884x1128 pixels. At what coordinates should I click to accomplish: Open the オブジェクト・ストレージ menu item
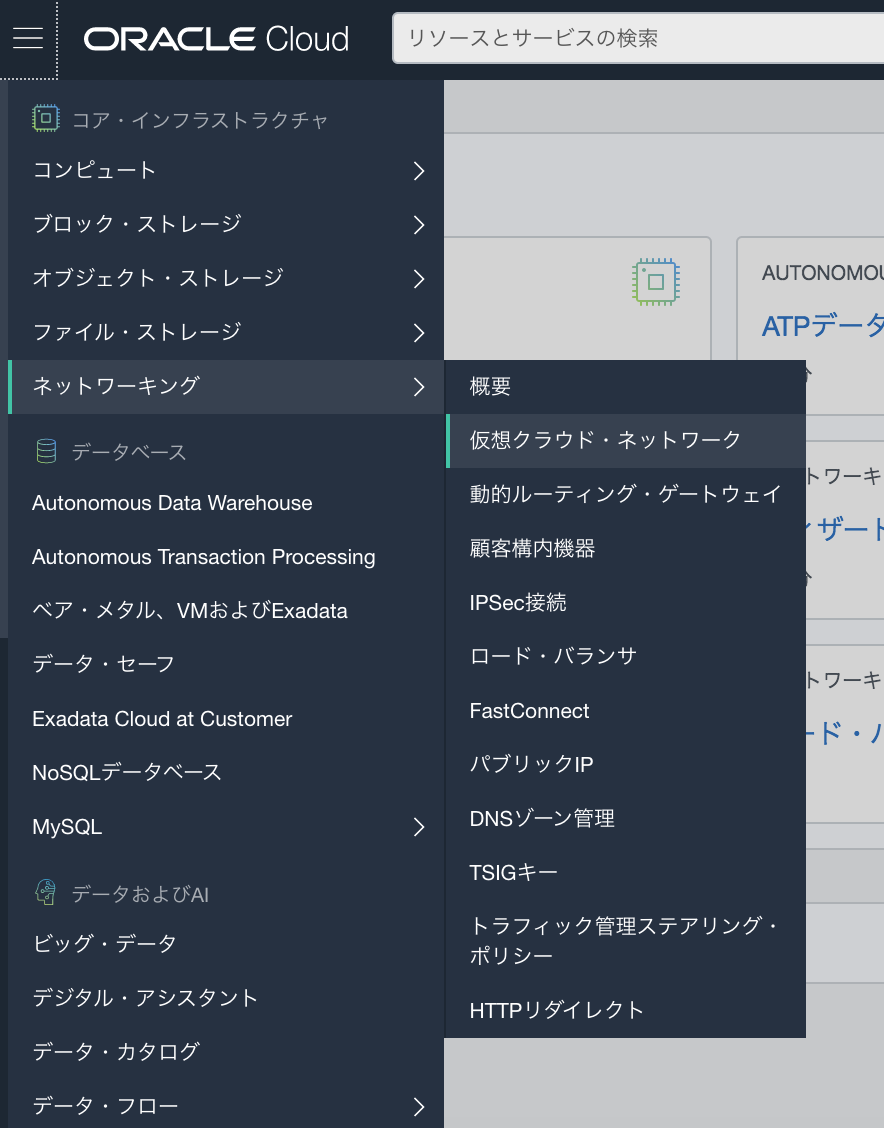pyautogui.click(x=158, y=278)
